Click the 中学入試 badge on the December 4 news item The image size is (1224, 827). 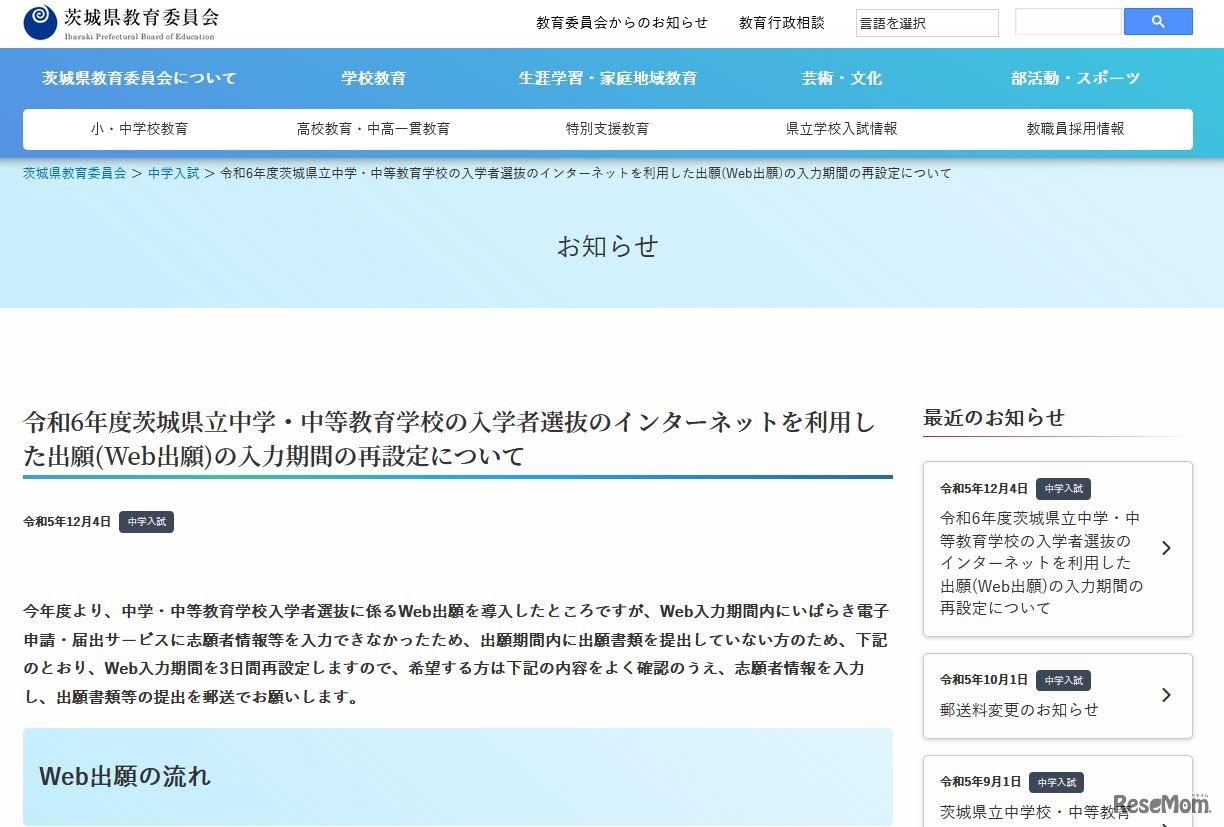tap(1063, 489)
